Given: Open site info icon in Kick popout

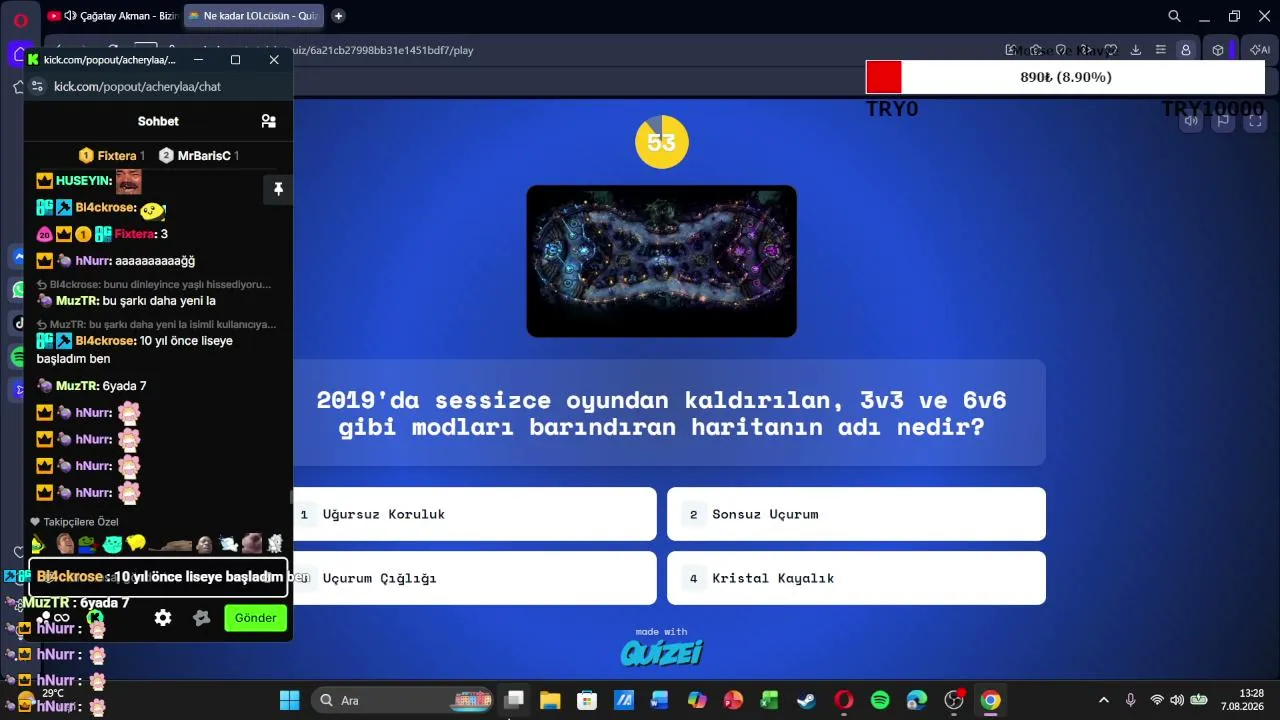Looking at the screenshot, I should (x=38, y=86).
